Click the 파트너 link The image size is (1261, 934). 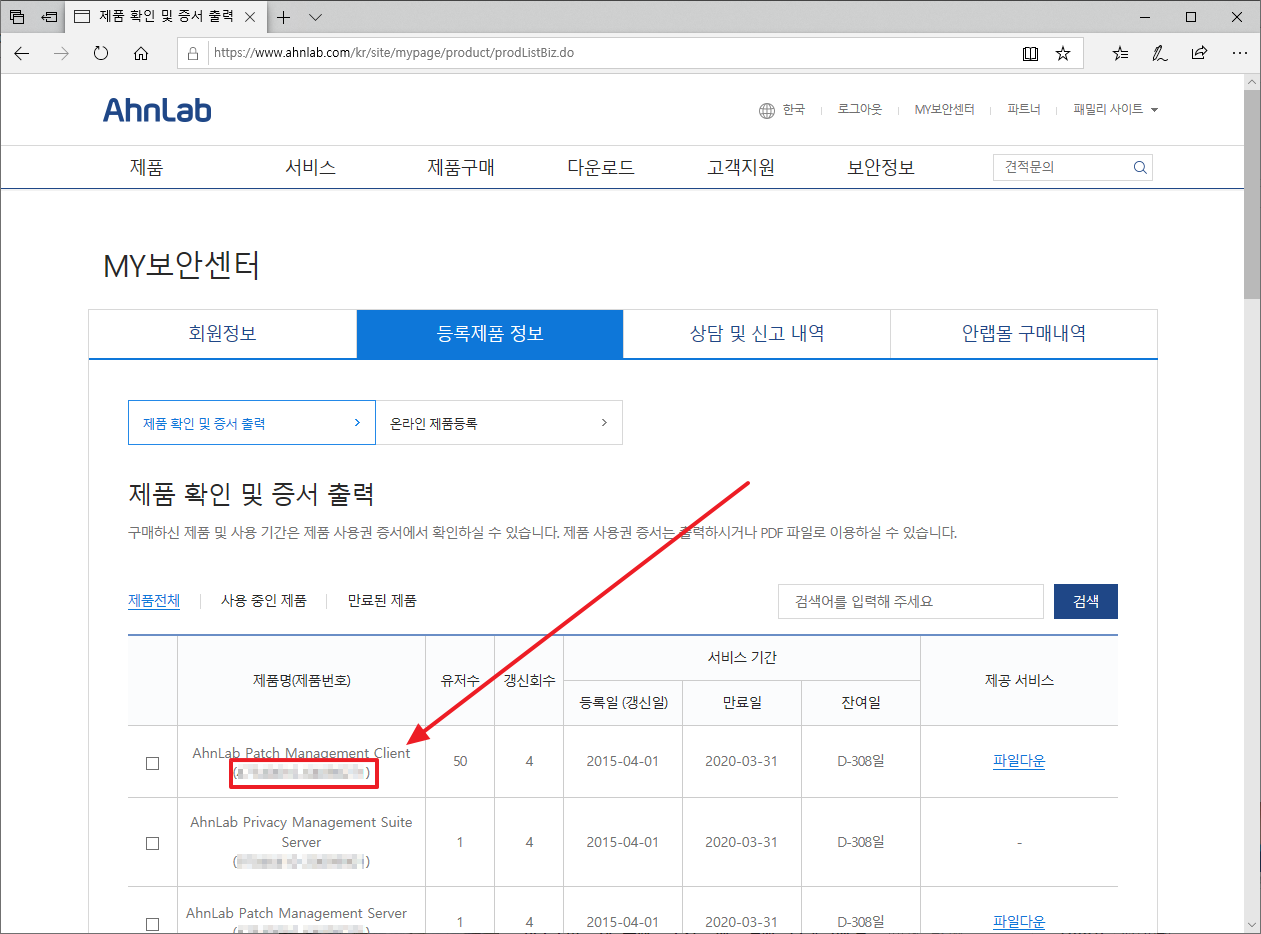point(1024,110)
